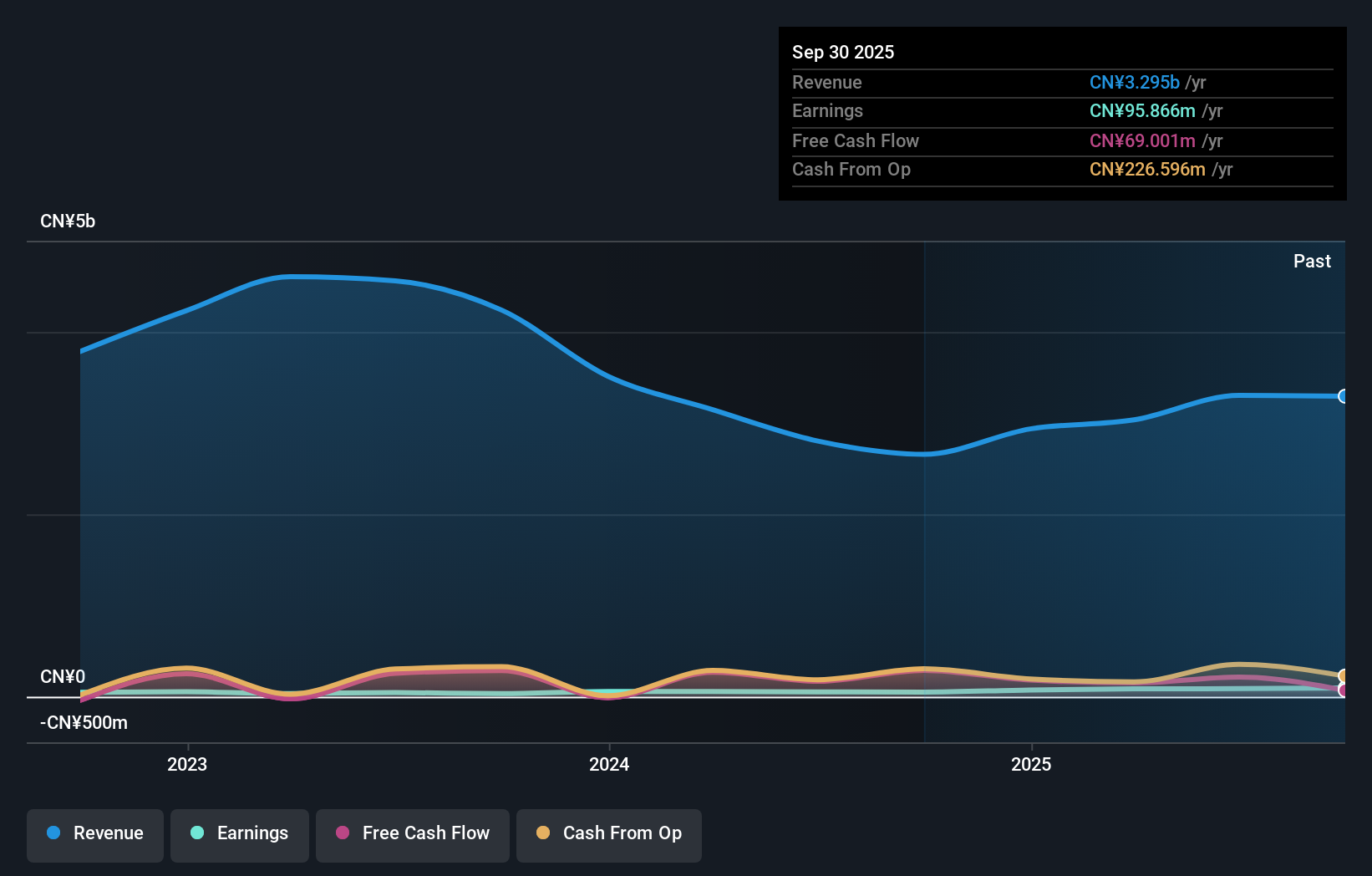Click the -CN¥500m y-axis label
This screenshot has height=876, width=1372.
click(x=84, y=722)
